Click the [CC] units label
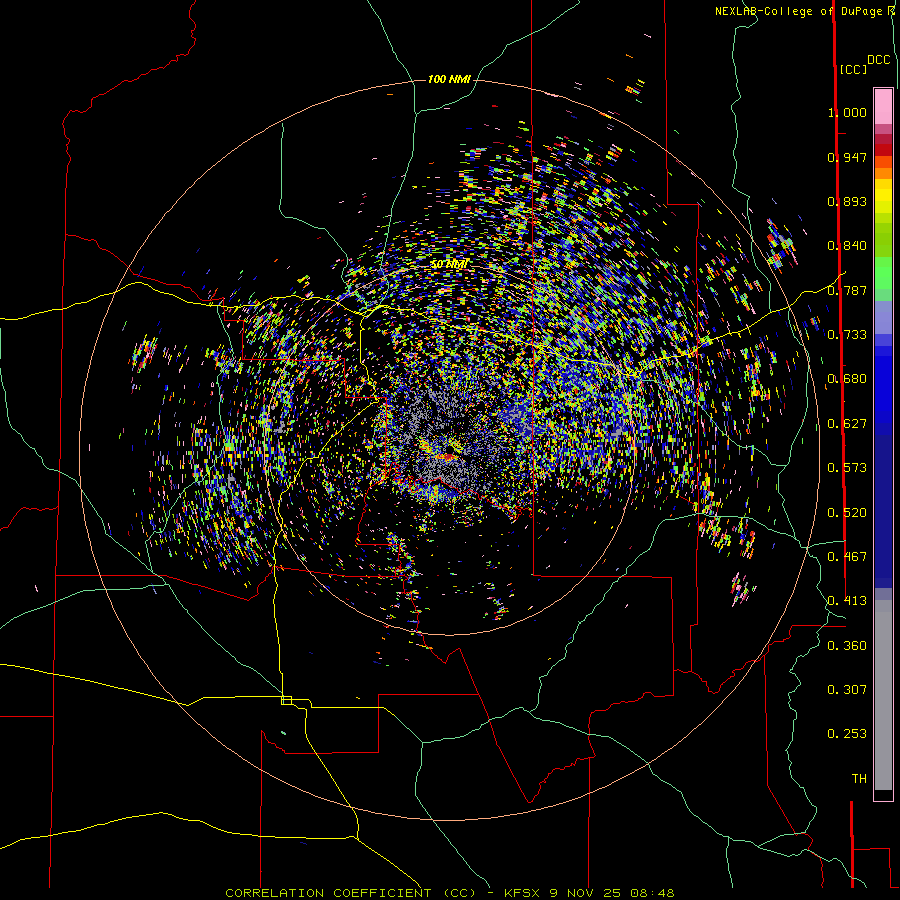 [x=853, y=69]
